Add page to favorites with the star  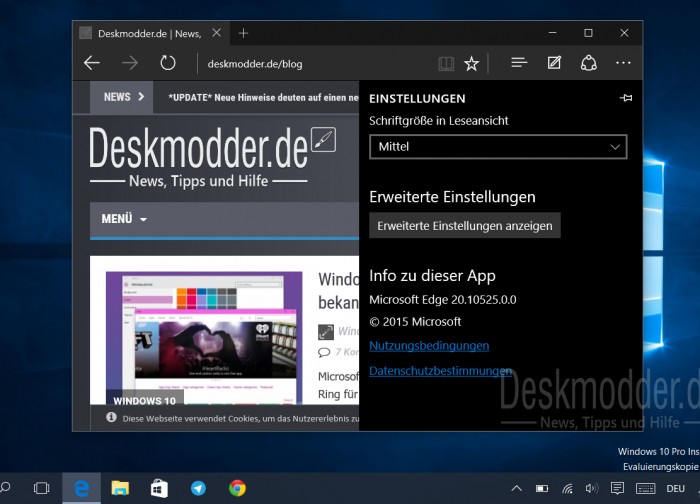pos(471,64)
